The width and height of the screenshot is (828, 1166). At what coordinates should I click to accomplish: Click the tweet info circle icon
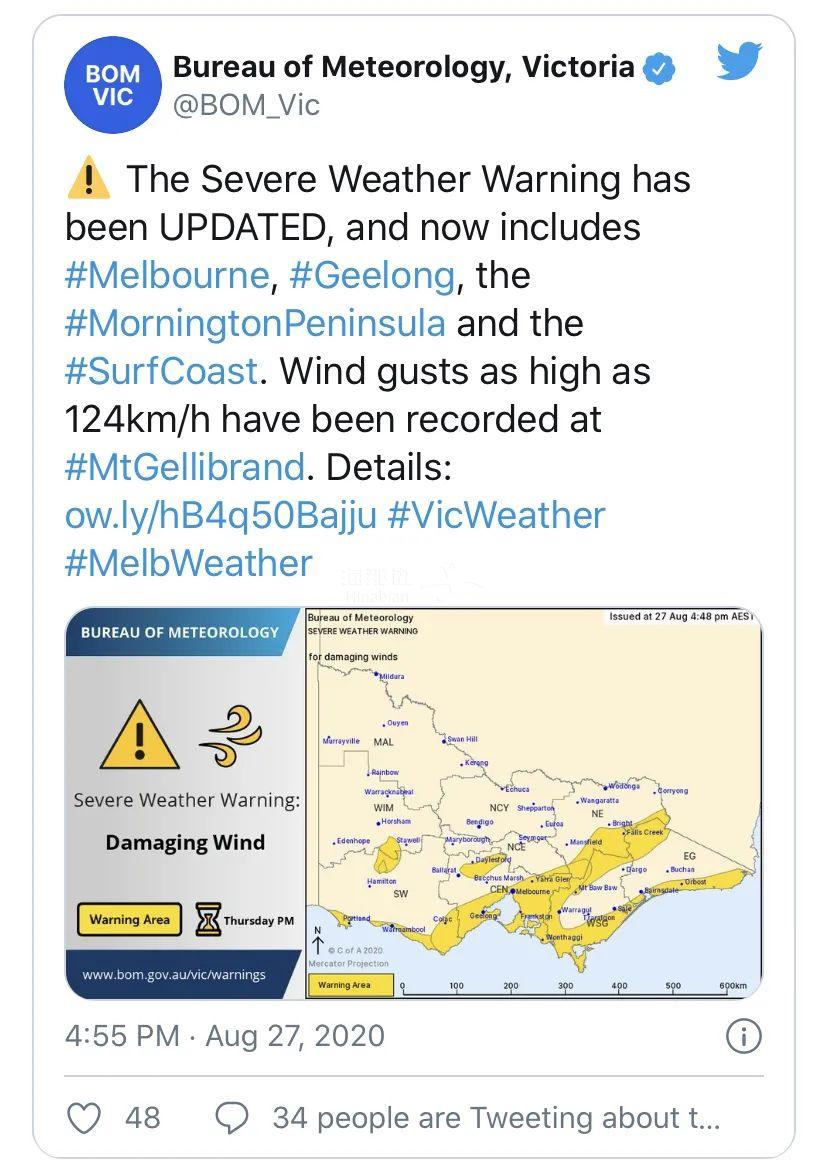pyautogui.click(x=743, y=1036)
